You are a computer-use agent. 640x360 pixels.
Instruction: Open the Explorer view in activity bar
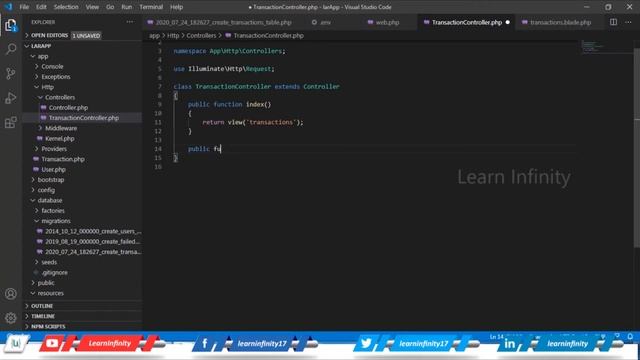(11, 25)
